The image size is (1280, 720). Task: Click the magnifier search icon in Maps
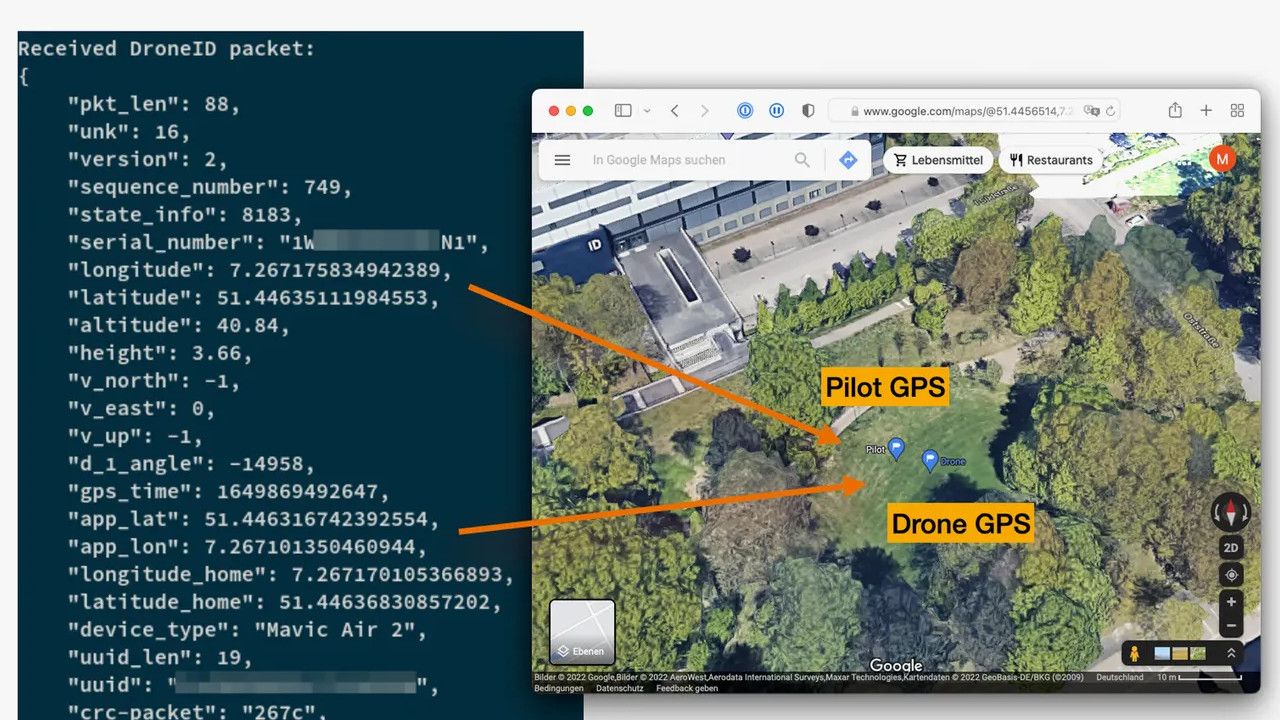pos(802,160)
